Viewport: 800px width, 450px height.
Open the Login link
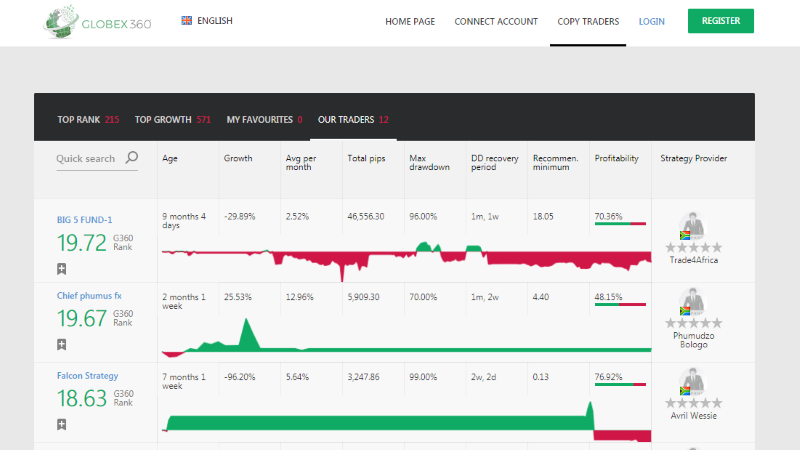(652, 21)
